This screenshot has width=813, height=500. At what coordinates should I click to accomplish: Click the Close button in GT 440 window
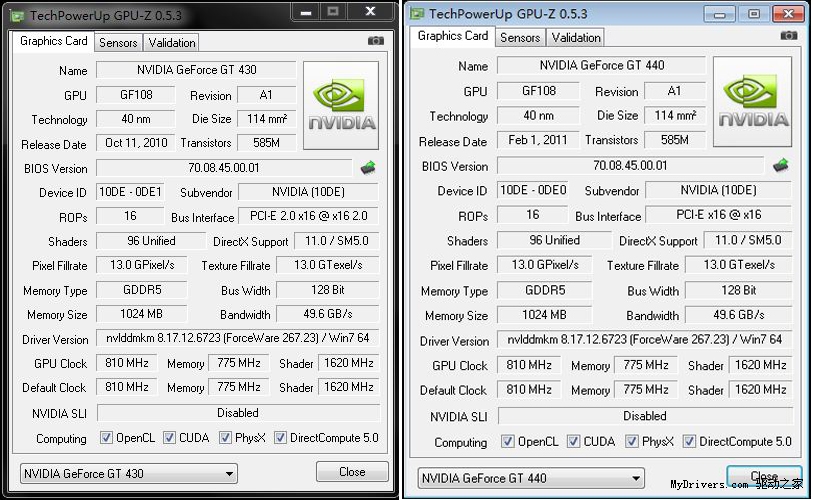tap(764, 476)
